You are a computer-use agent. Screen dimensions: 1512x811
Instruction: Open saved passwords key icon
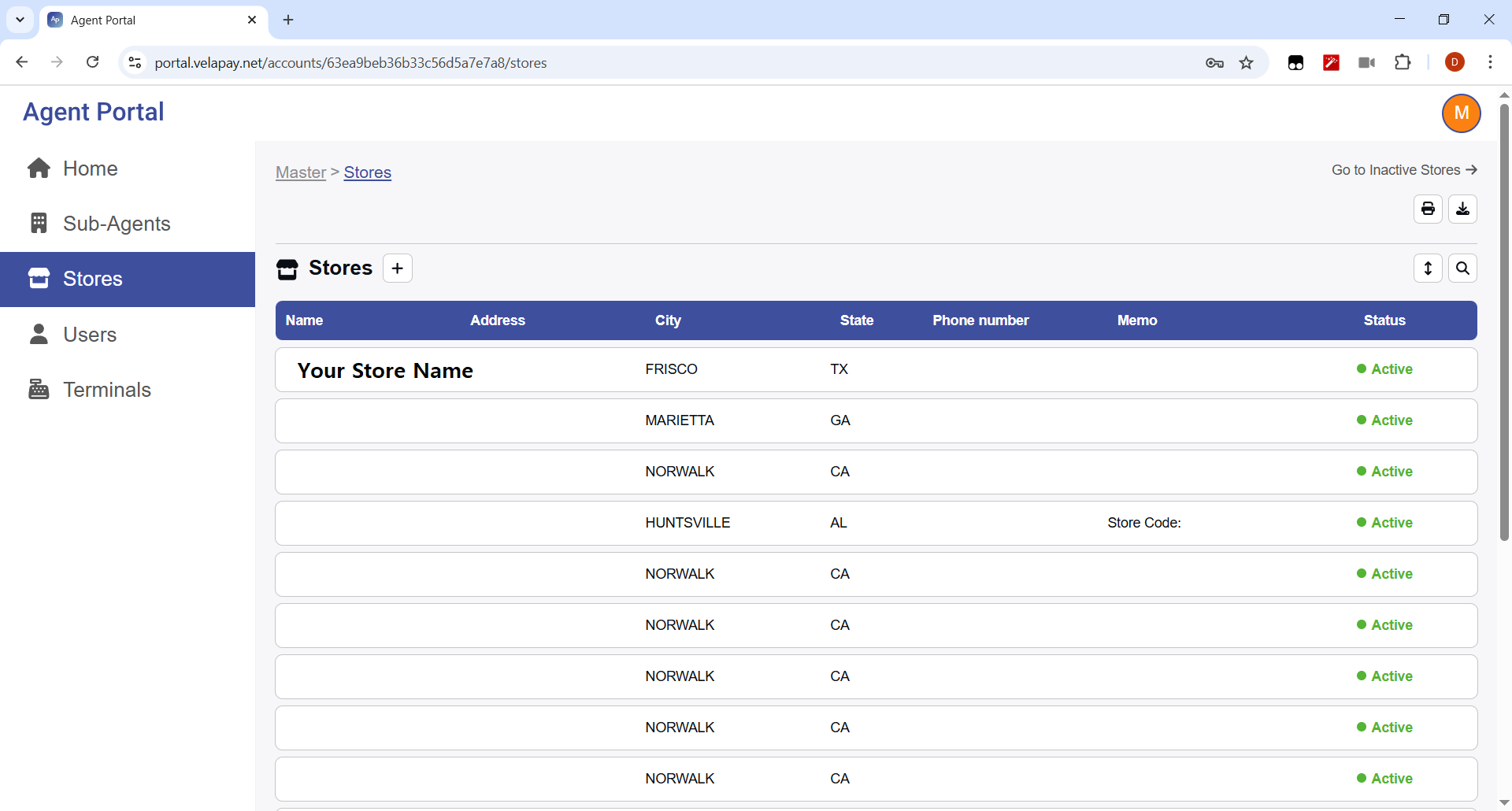click(x=1214, y=63)
